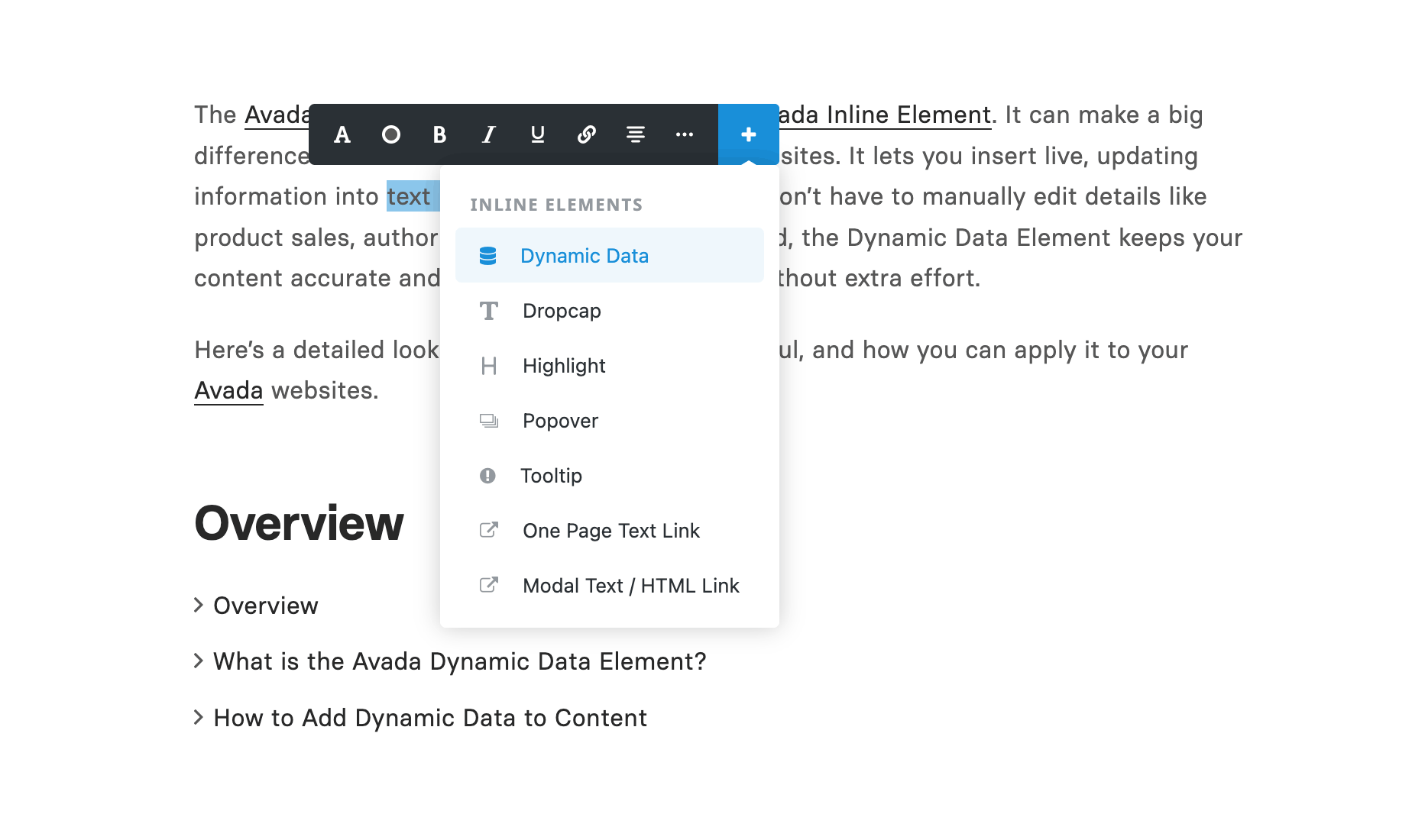
Task: Click the insert link chain icon
Action: 586,135
